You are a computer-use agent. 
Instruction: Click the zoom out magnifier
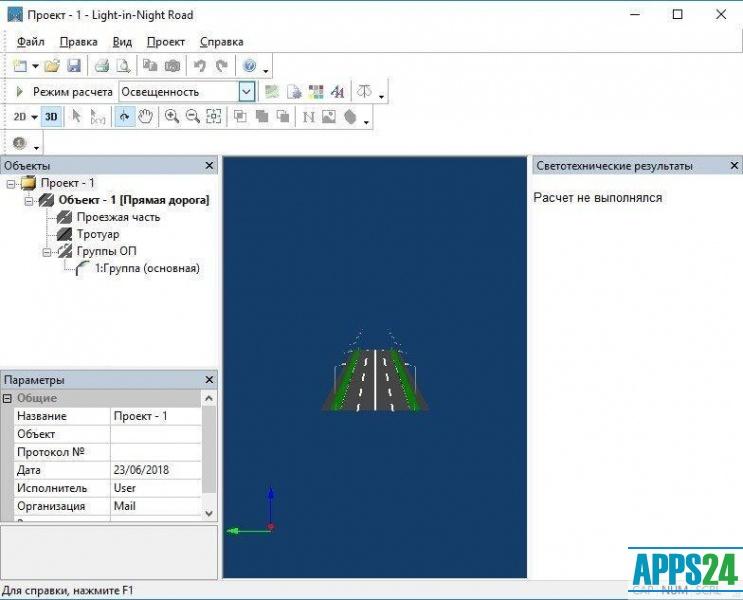coord(192,117)
